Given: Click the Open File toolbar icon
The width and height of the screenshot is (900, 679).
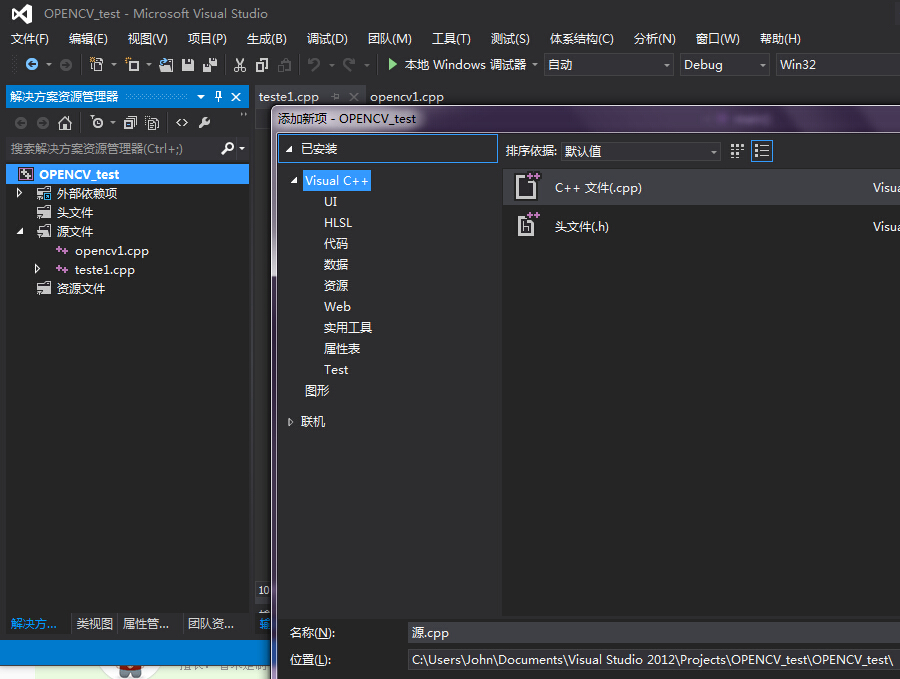Looking at the screenshot, I should [166, 65].
